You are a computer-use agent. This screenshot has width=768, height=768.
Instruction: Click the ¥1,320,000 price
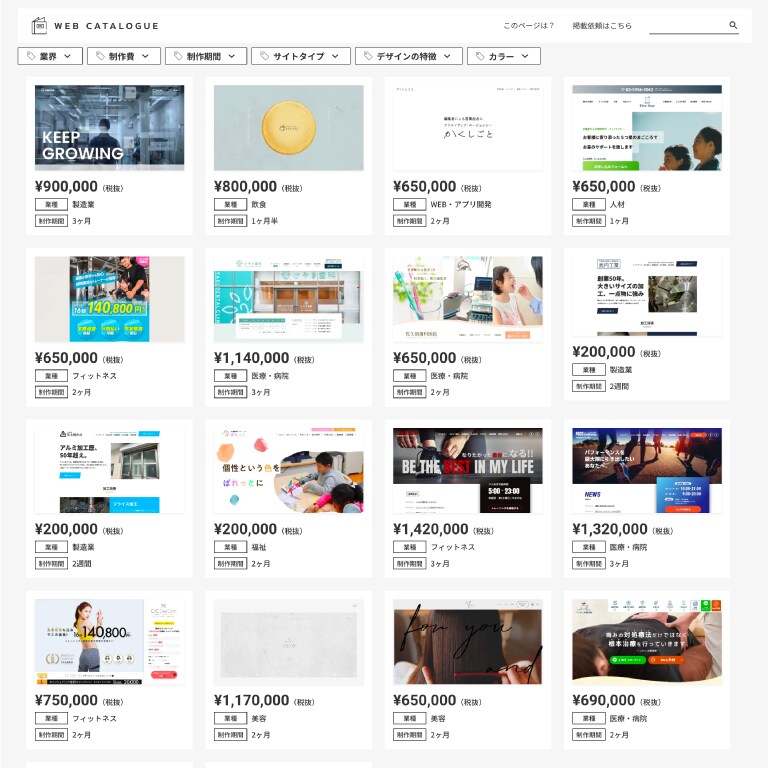[610, 529]
